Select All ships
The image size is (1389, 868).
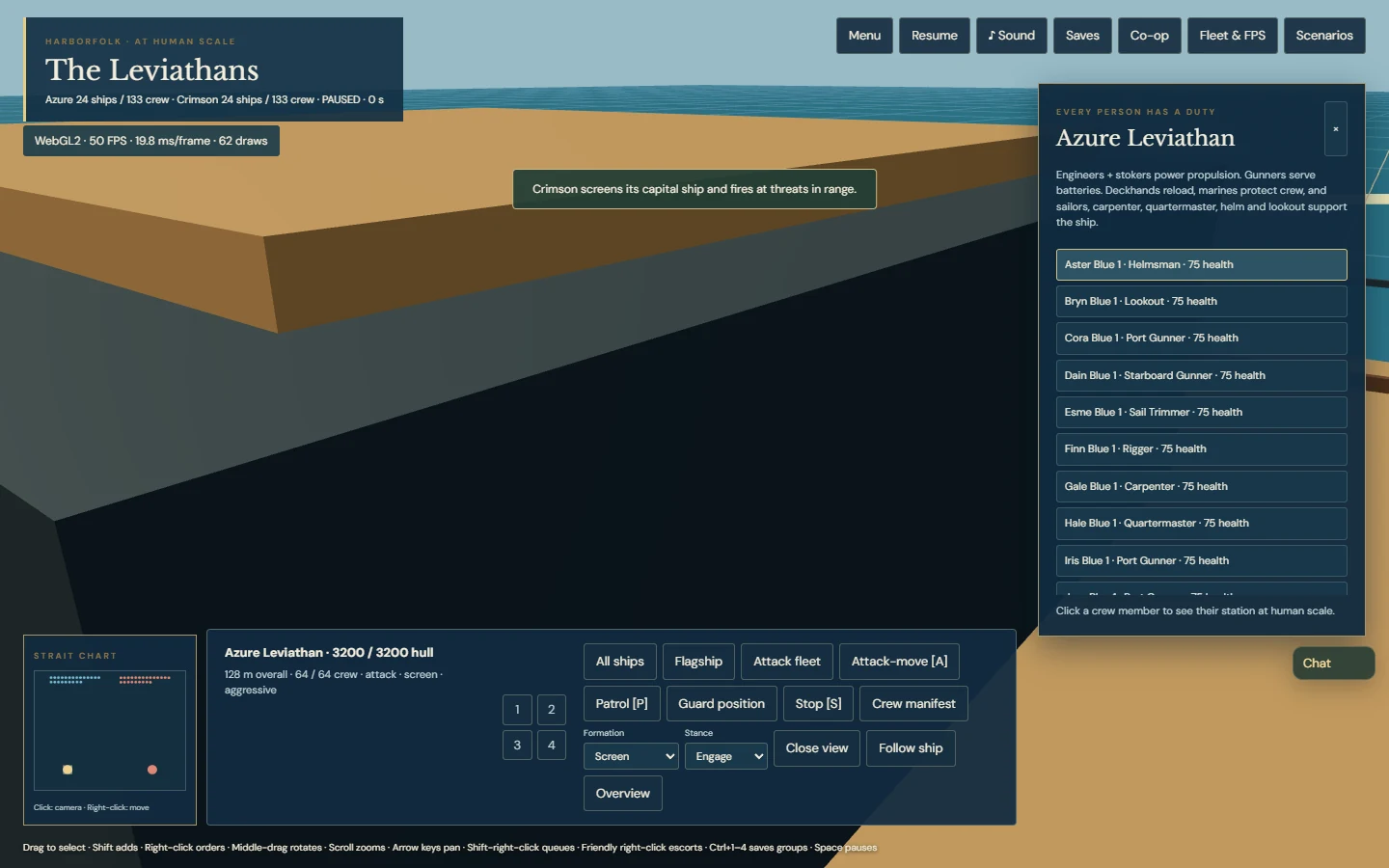click(x=620, y=662)
